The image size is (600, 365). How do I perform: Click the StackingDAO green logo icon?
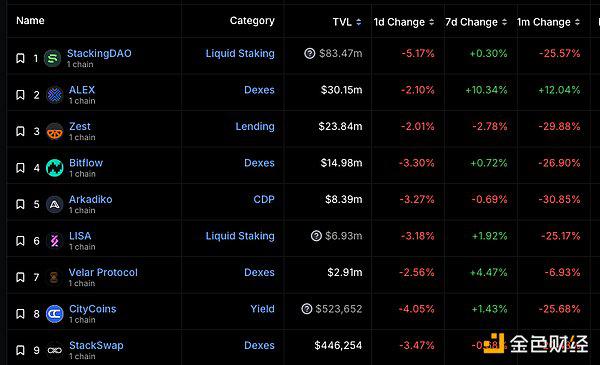(x=52, y=59)
